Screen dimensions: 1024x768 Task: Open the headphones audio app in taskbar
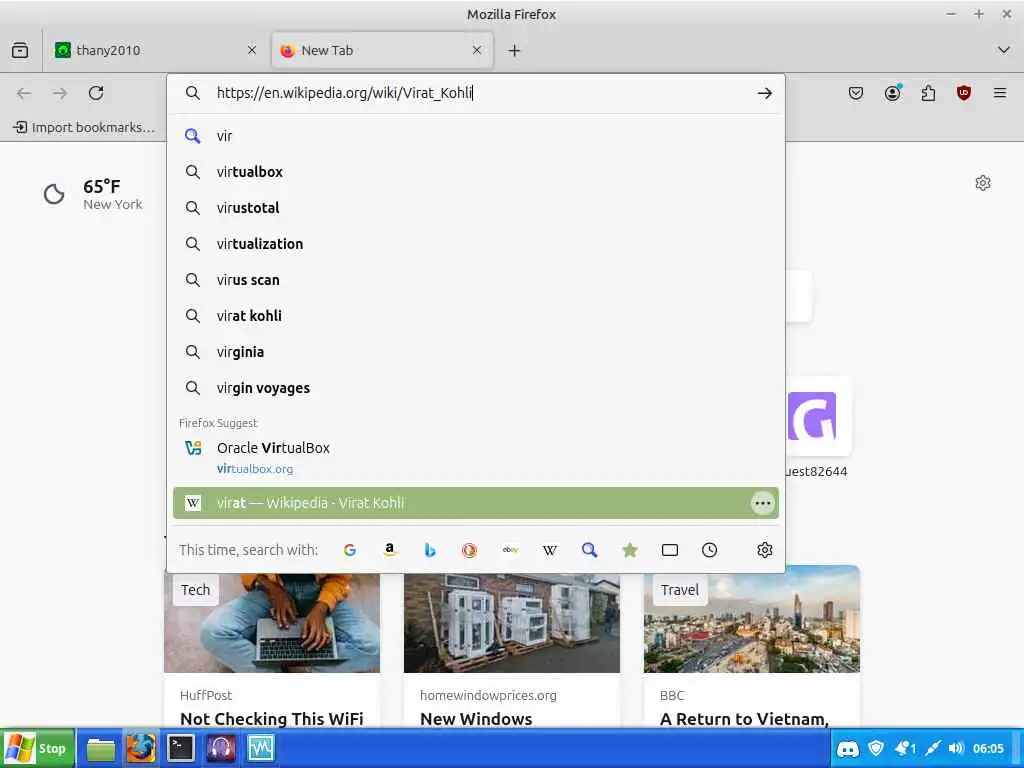[x=221, y=749]
